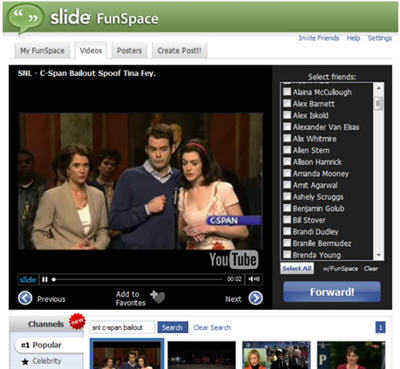Select the Celebrity channel

point(47,361)
